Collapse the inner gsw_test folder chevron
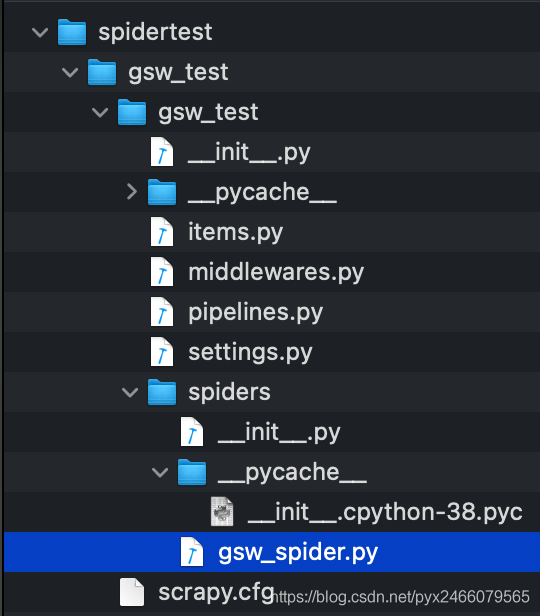540x616 pixels. tap(100, 112)
